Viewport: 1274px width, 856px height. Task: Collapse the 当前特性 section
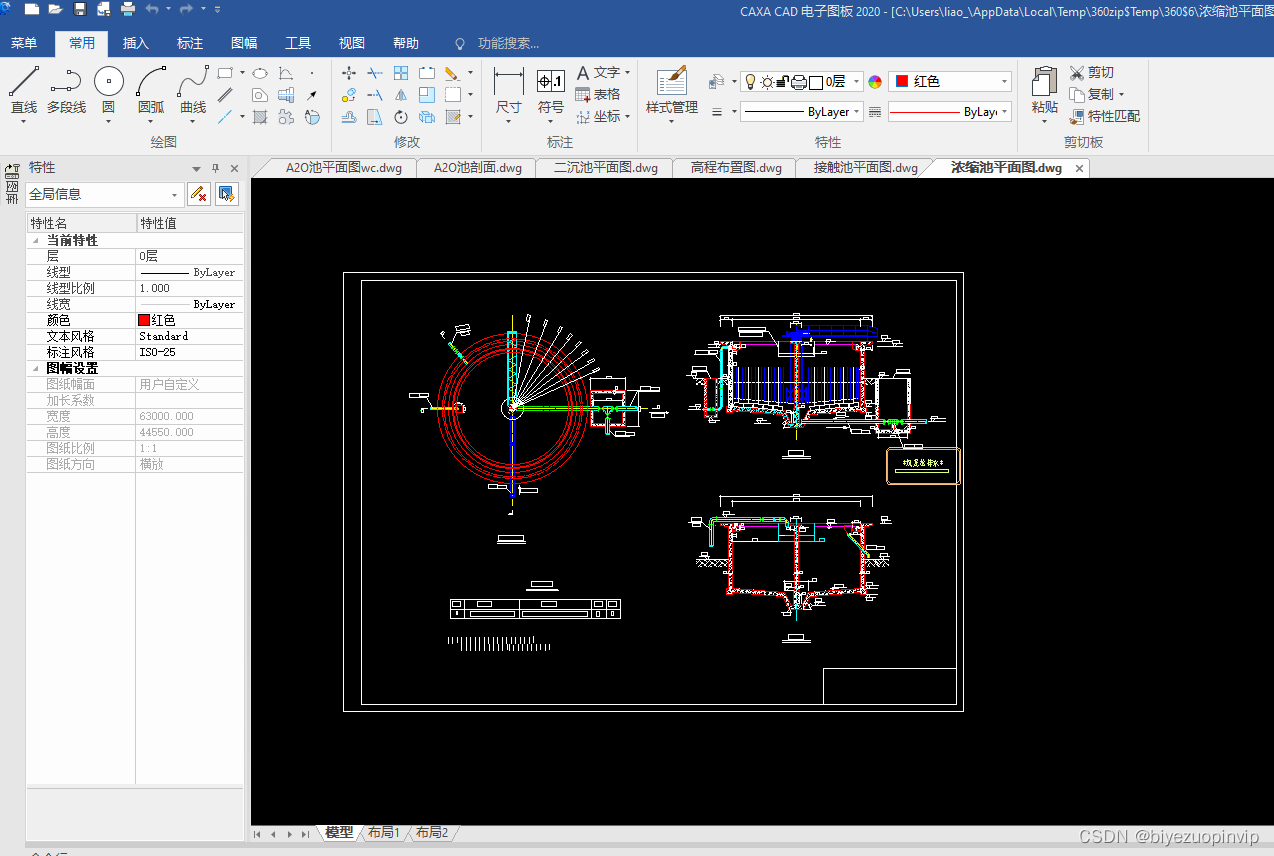point(37,241)
